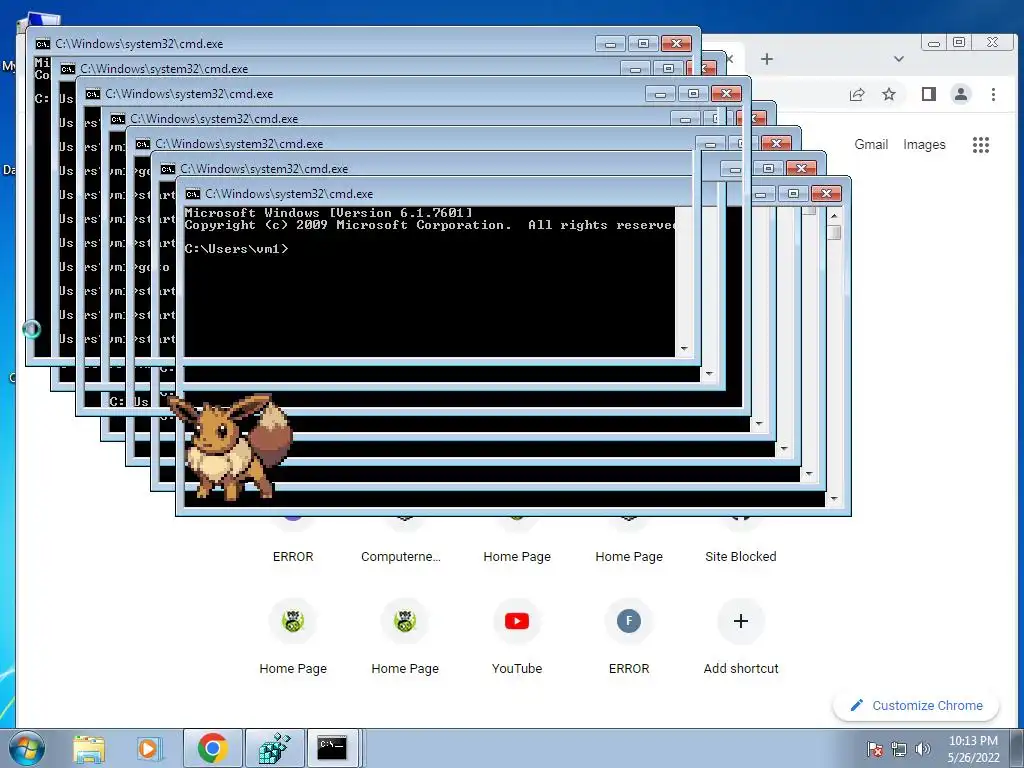Open a new tab with Chrome's plus button
The height and width of the screenshot is (768, 1024).
pos(767,59)
